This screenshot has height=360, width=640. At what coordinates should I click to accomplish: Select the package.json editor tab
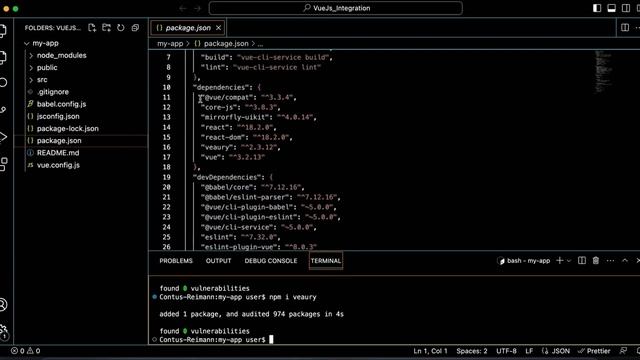[188, 28]
